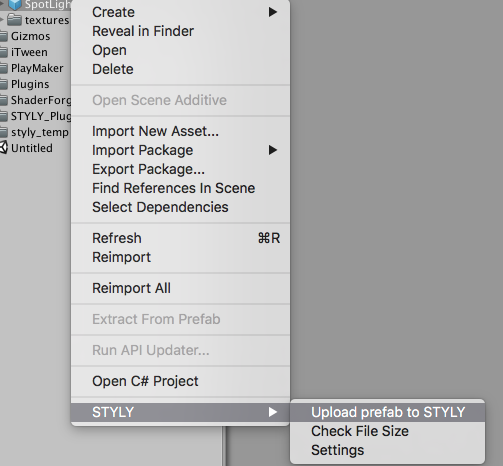The height and width of the screenshot is (466, 503).
Task: Select the ShaderForge folder in project tree
Action: click(x=36, y=100)
